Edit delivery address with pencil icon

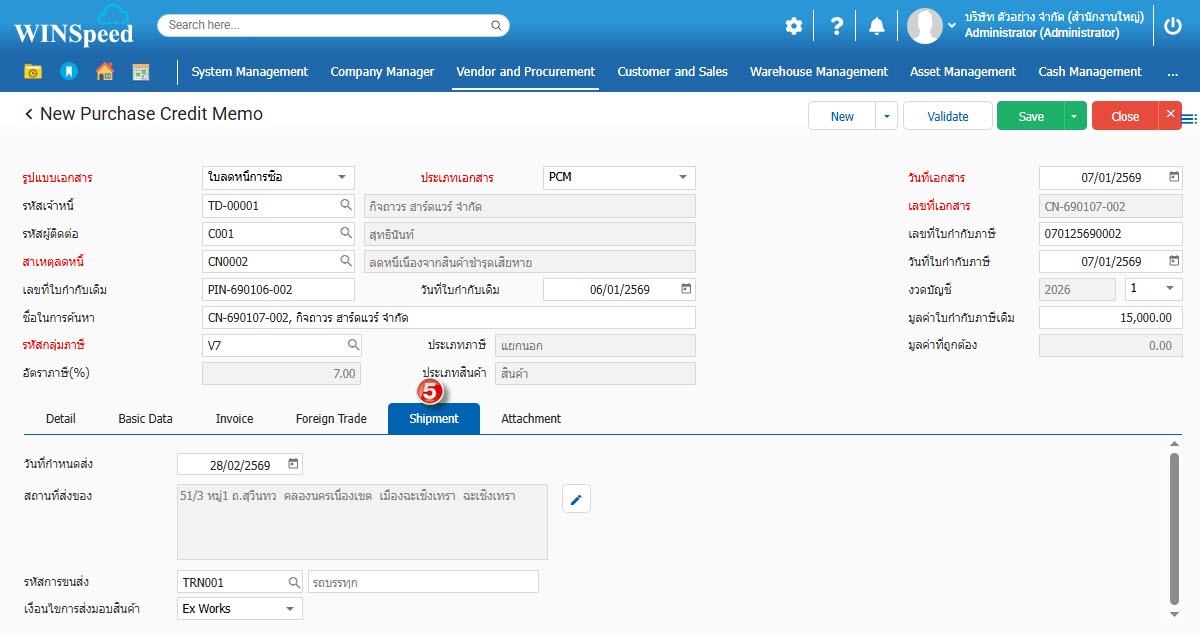coord(576,498)
